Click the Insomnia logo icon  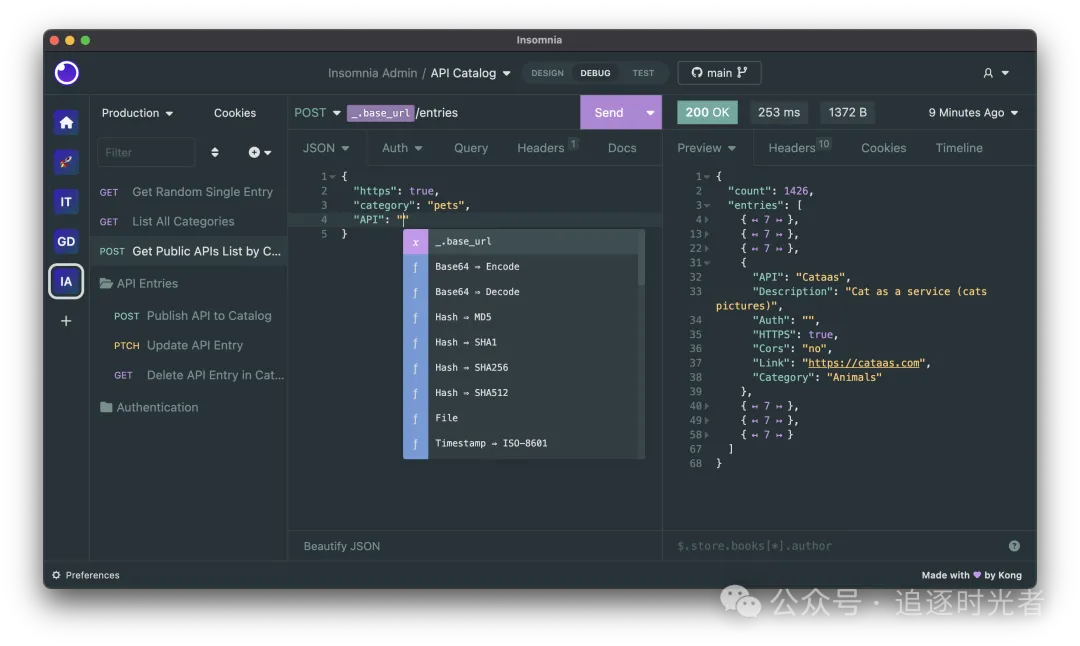pyautogui.click(x=66, y=73)
